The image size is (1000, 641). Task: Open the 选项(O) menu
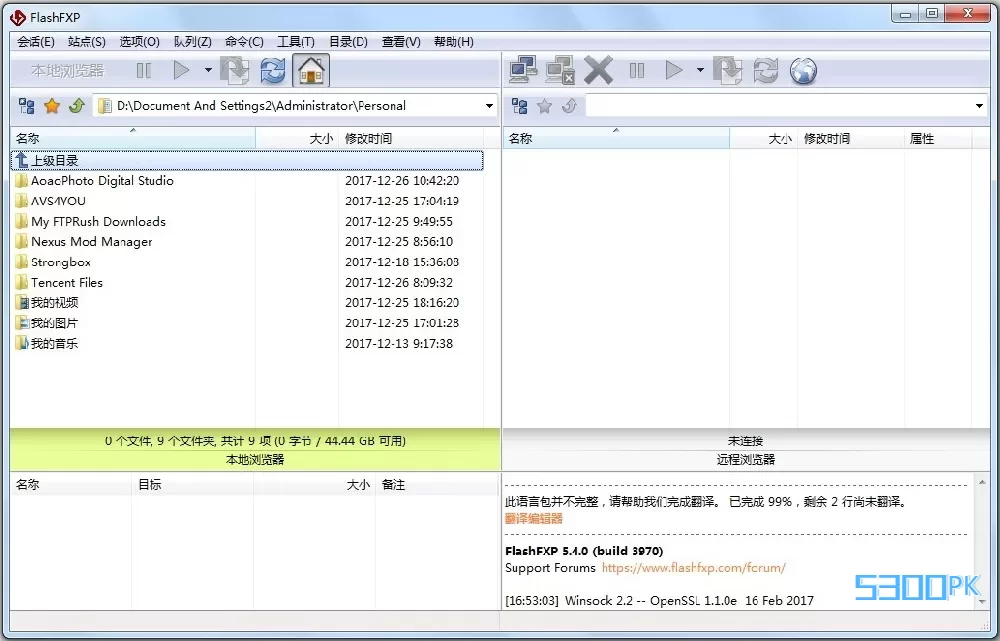pos(140,42)
